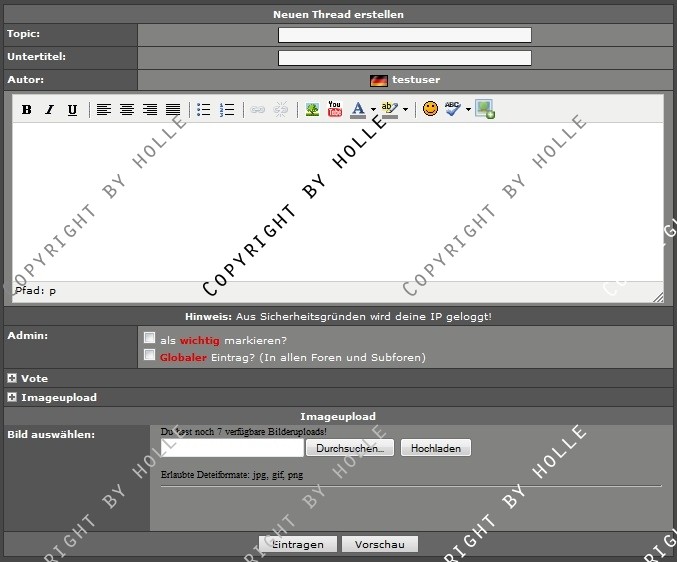
Task: Check 'Globaler Eintrag?' box
Action: click(149, 355)
